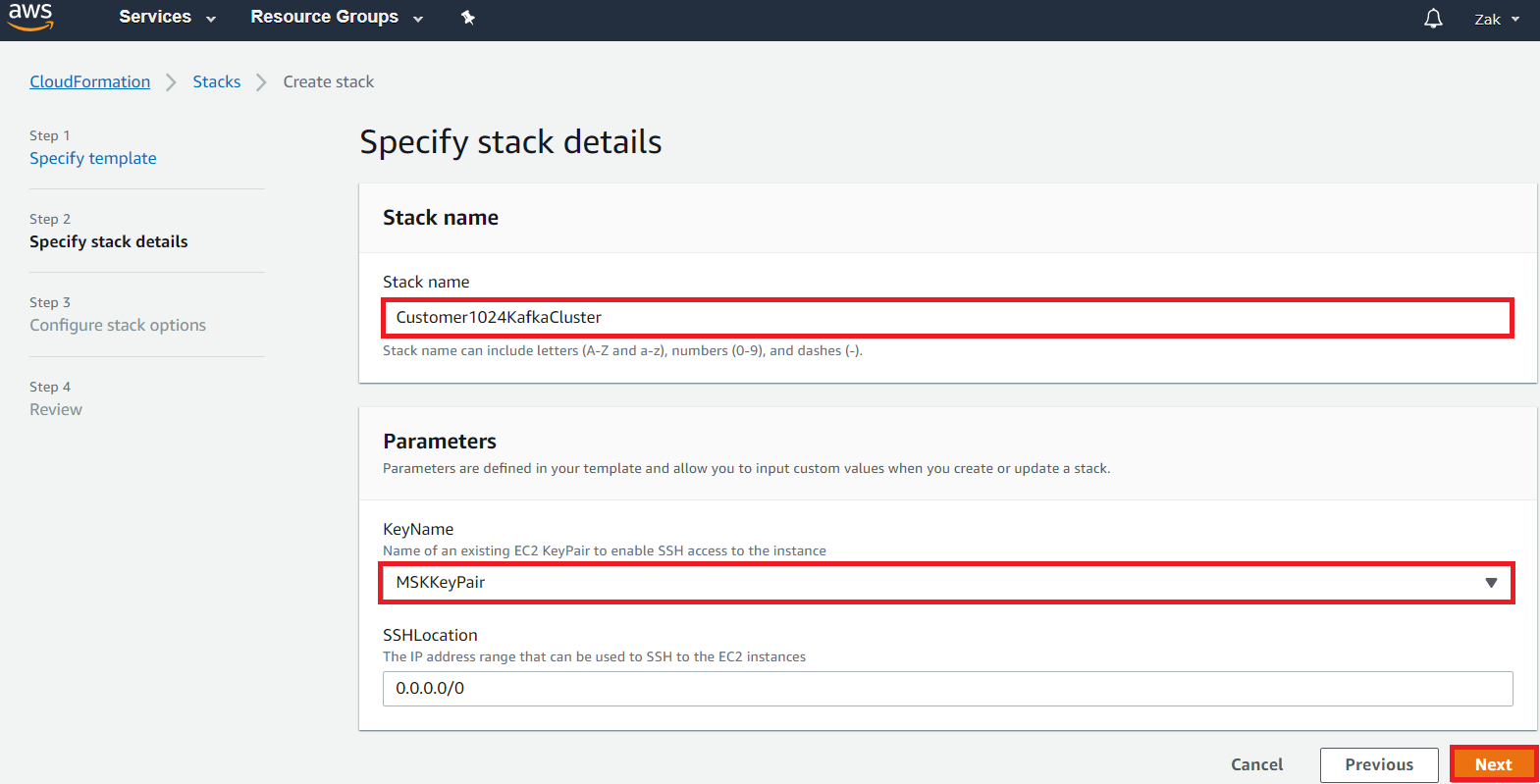The image size is (1540, 784).
Task: Click the AWS logo home icon
Action: [30, 17]
